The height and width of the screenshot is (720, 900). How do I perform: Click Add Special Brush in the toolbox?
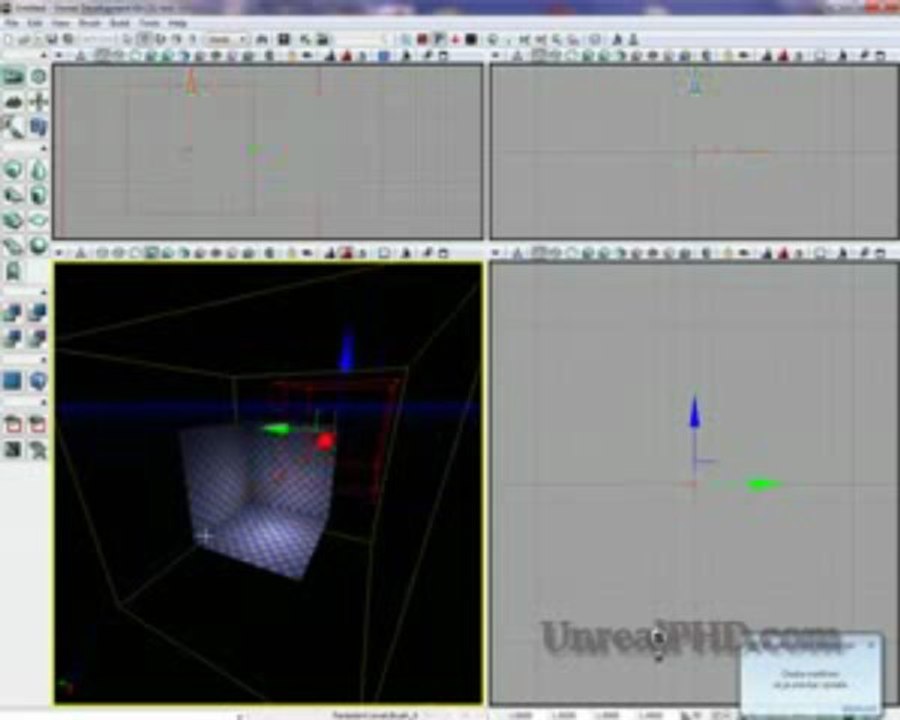[14, 381]
